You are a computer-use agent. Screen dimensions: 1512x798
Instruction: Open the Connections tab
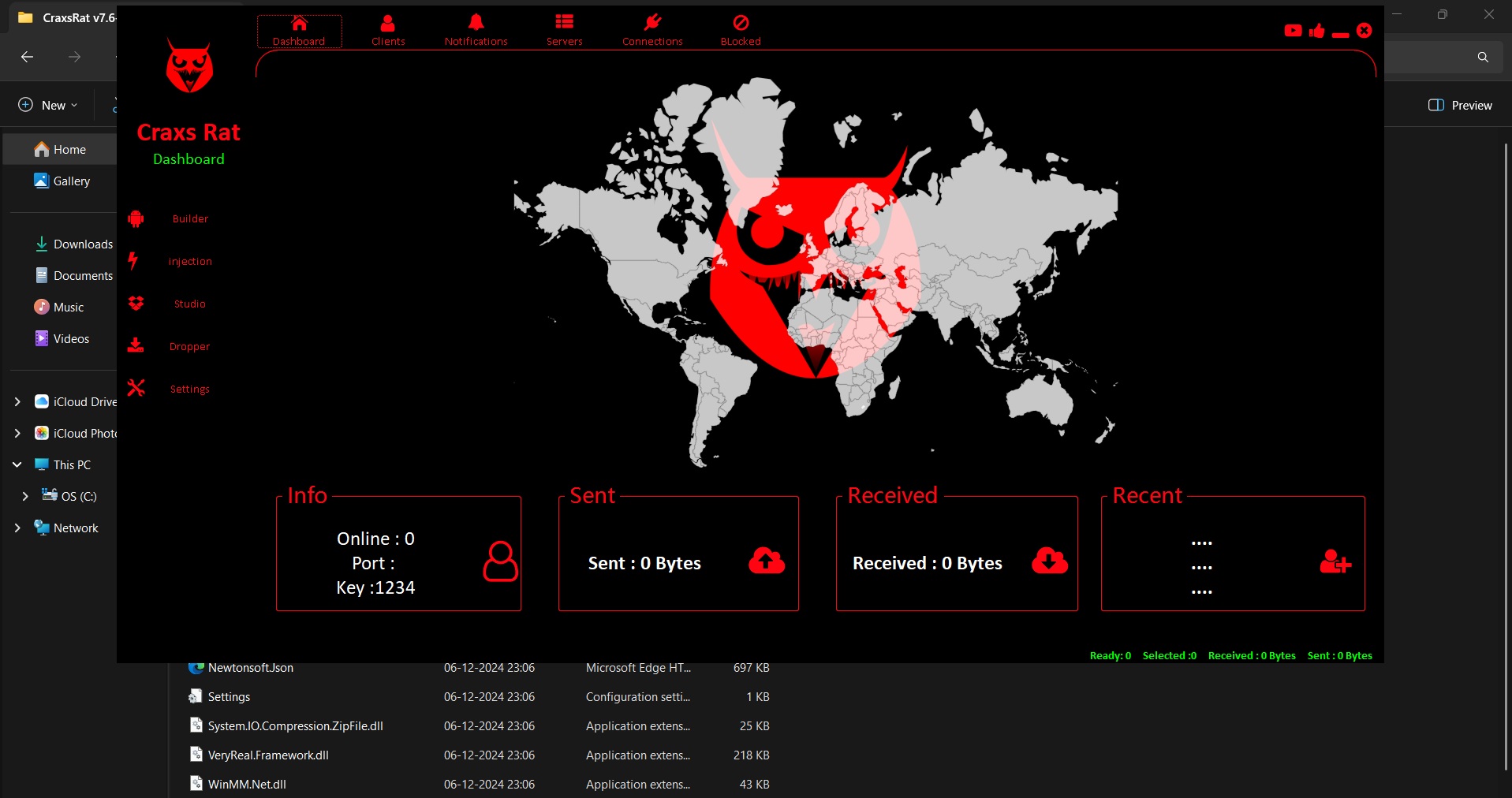652,32
